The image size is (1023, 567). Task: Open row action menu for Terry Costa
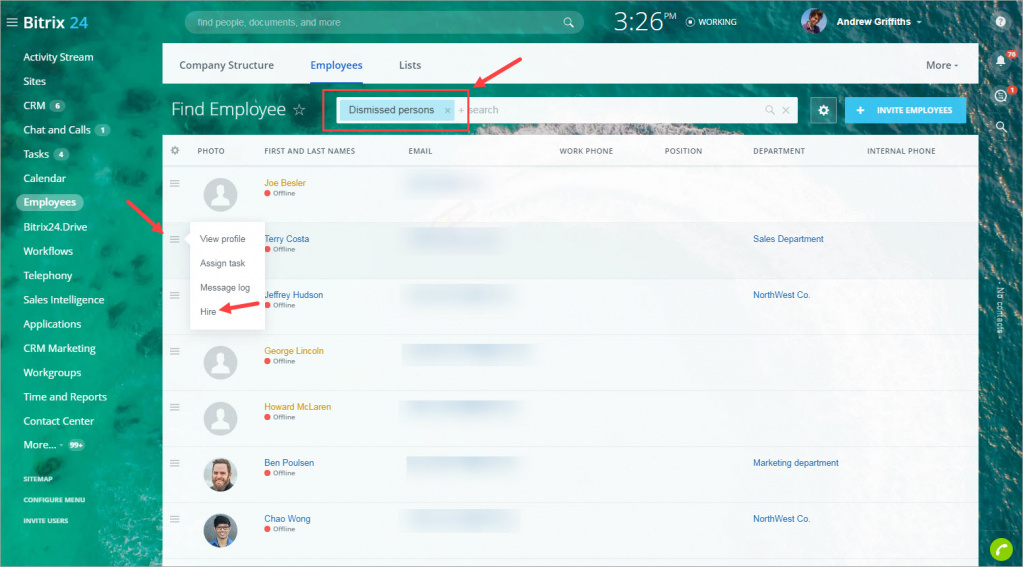pyautogui.click(x=175, y=239)
